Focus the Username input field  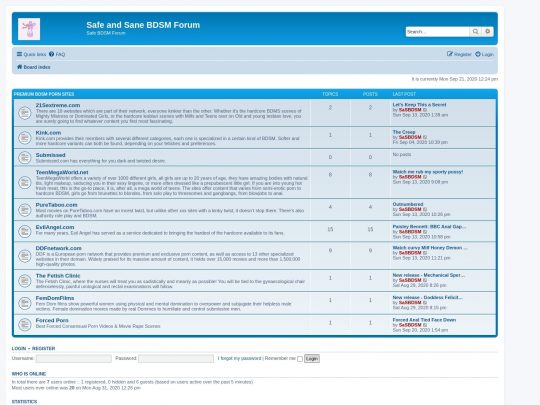pos(74,359)
